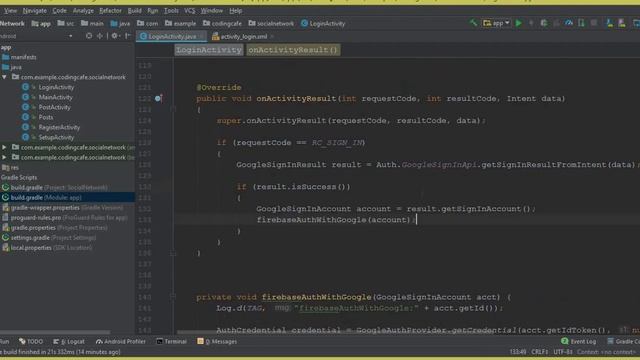Switch to LoginActivity.java tab

pos(172,36)
